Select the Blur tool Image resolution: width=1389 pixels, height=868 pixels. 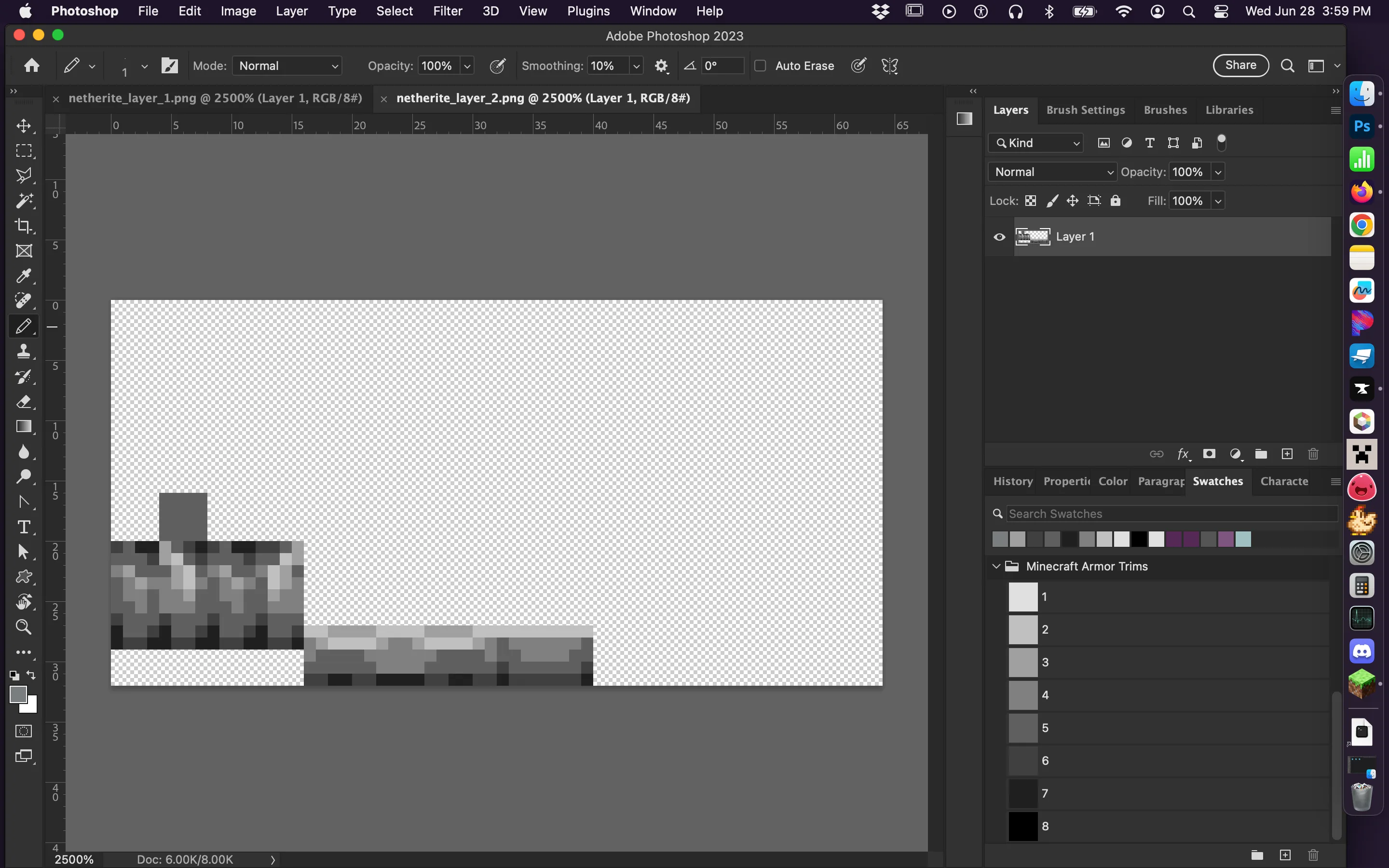24,452
